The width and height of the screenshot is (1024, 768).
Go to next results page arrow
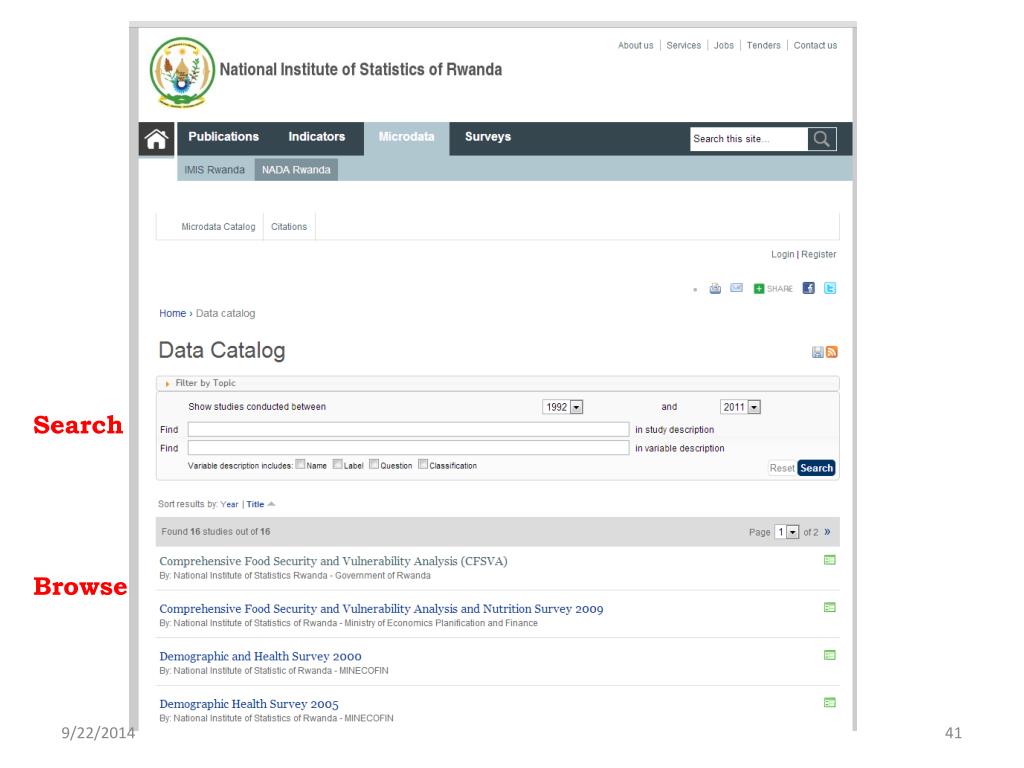coord(827,532)
